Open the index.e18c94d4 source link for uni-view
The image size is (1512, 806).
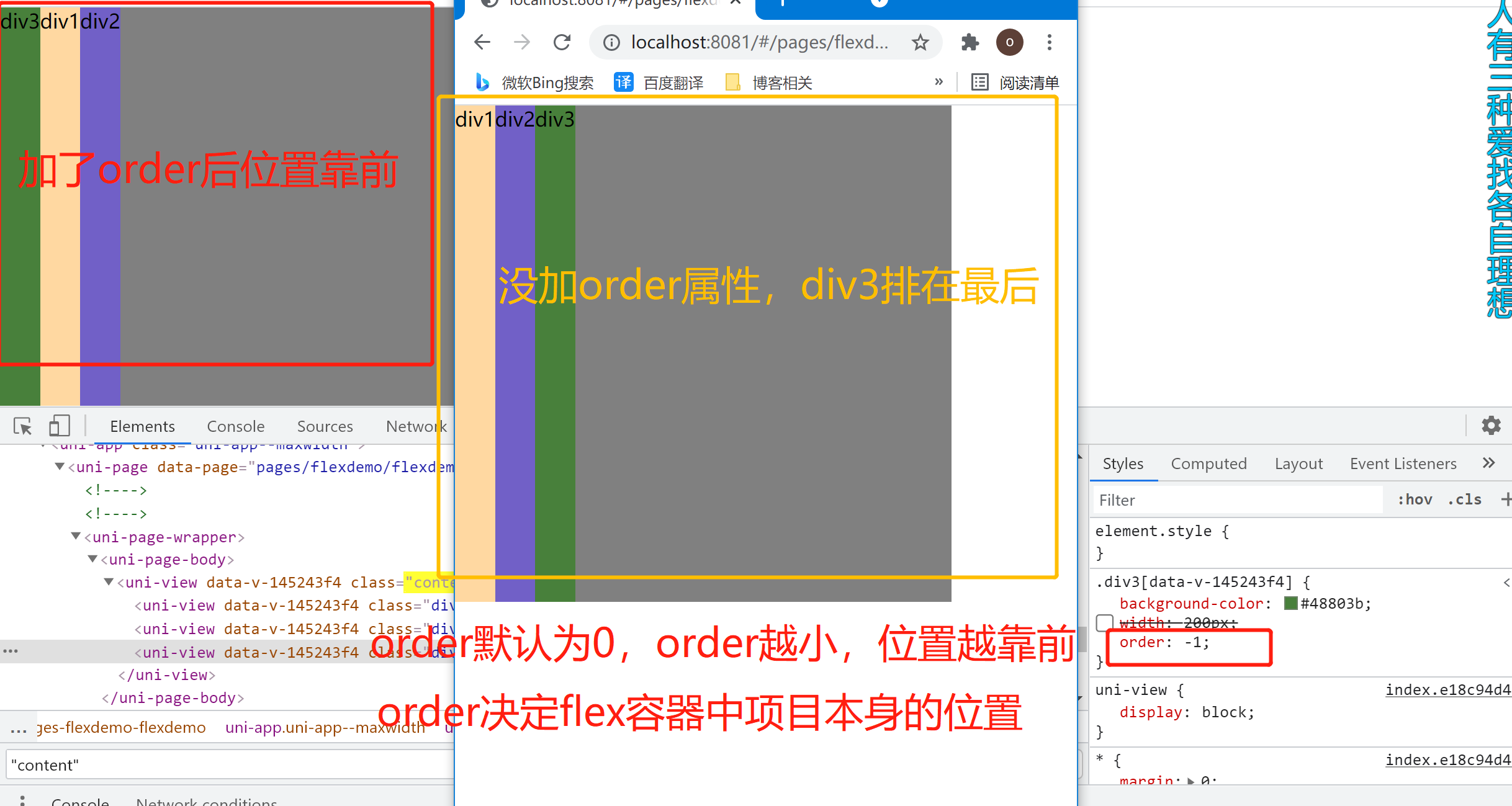[x=1447, y=690]
